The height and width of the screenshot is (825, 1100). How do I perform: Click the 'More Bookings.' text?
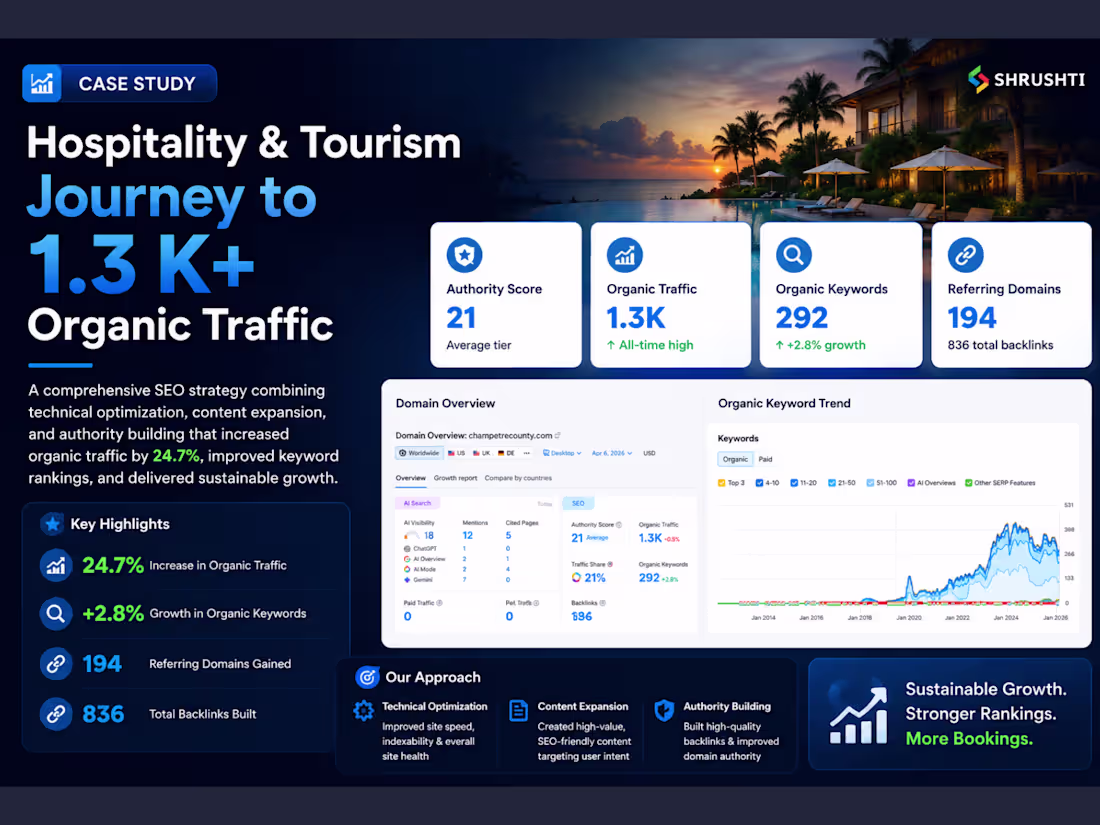[970, 739]
